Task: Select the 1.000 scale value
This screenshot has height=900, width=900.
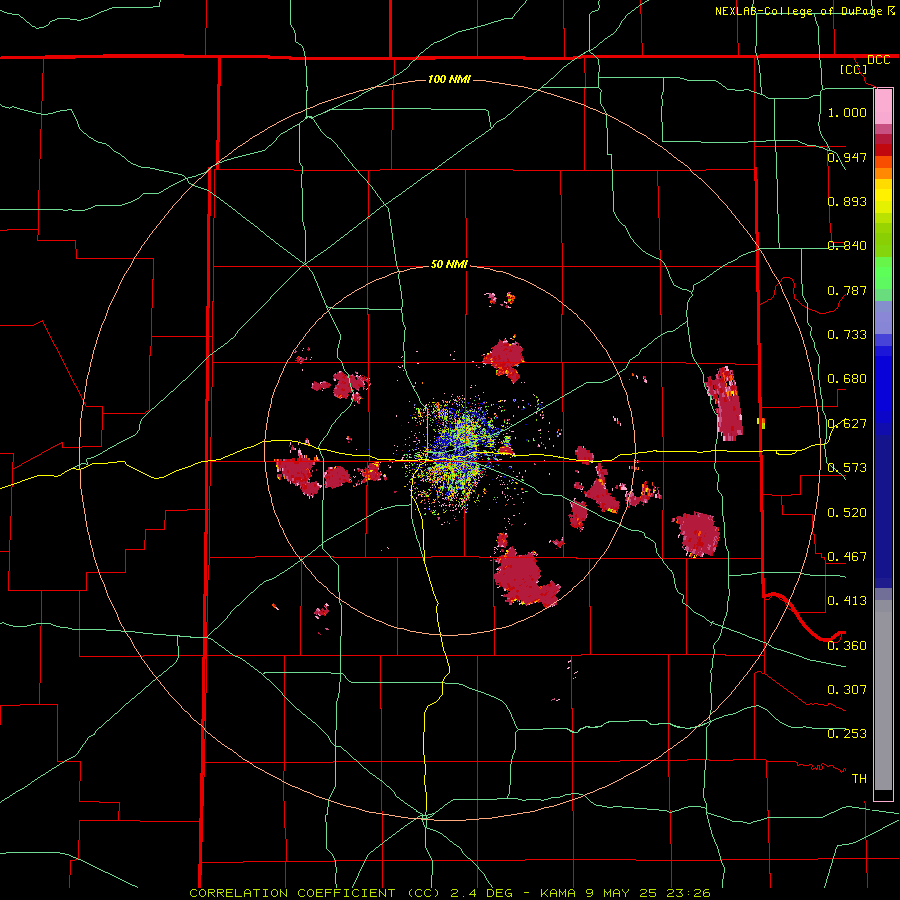Action: pyautogui.click(x=847, y=112)
